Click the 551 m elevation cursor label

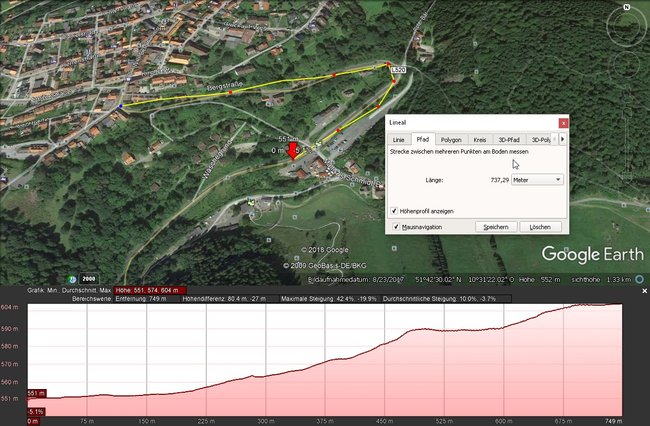(x=36, y=393)
